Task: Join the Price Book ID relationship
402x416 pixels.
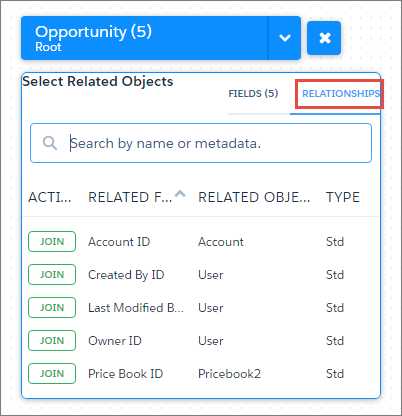Action: pos(52,373)
